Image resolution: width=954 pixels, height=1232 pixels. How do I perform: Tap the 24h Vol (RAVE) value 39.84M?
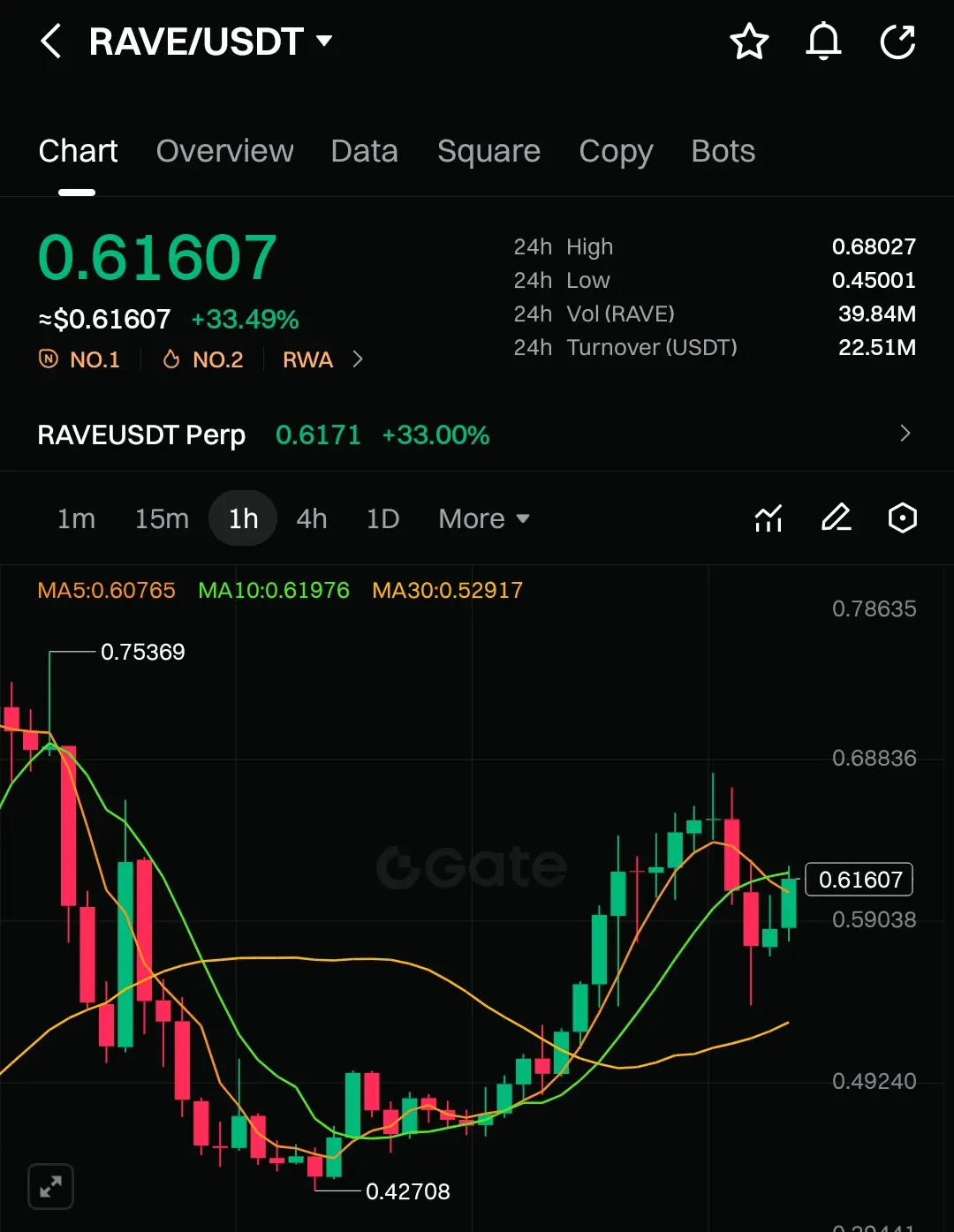click(877, 314)
